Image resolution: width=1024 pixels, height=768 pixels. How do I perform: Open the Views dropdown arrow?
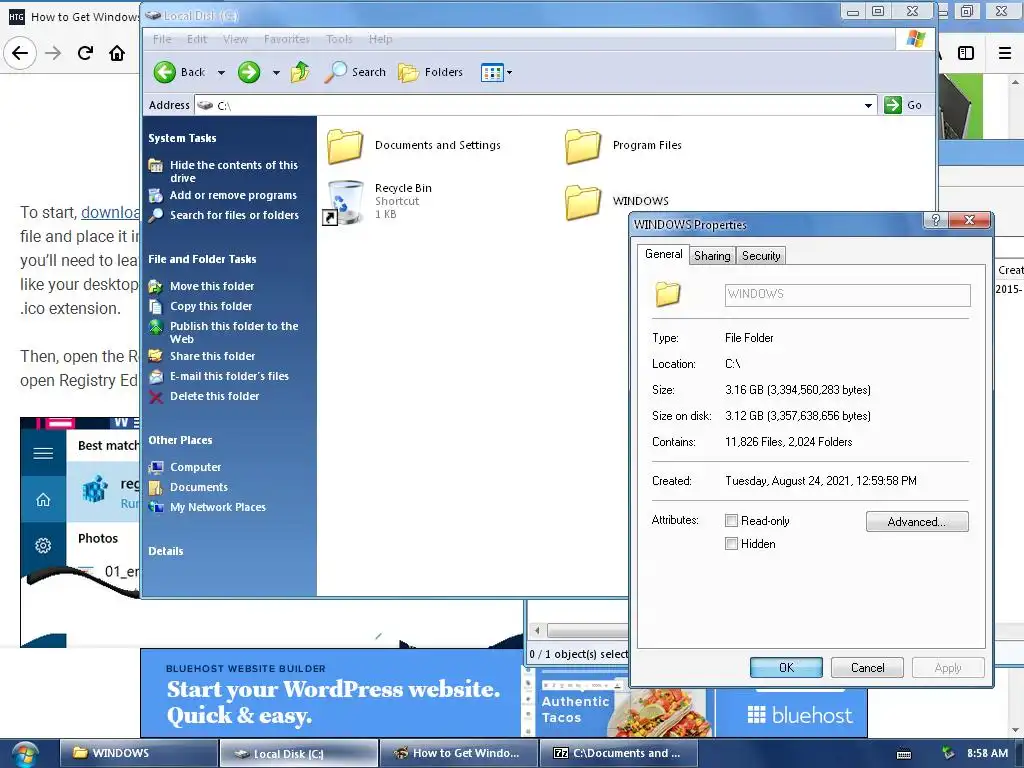[509, 72]
